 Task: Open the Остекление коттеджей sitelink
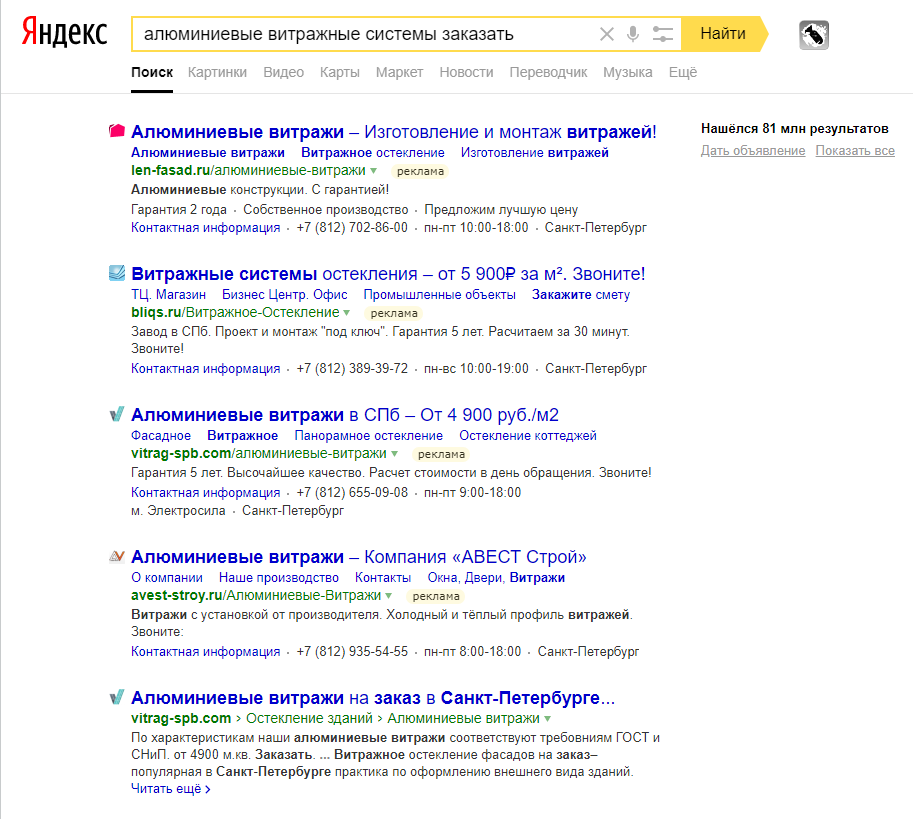(x=528, y=435)
